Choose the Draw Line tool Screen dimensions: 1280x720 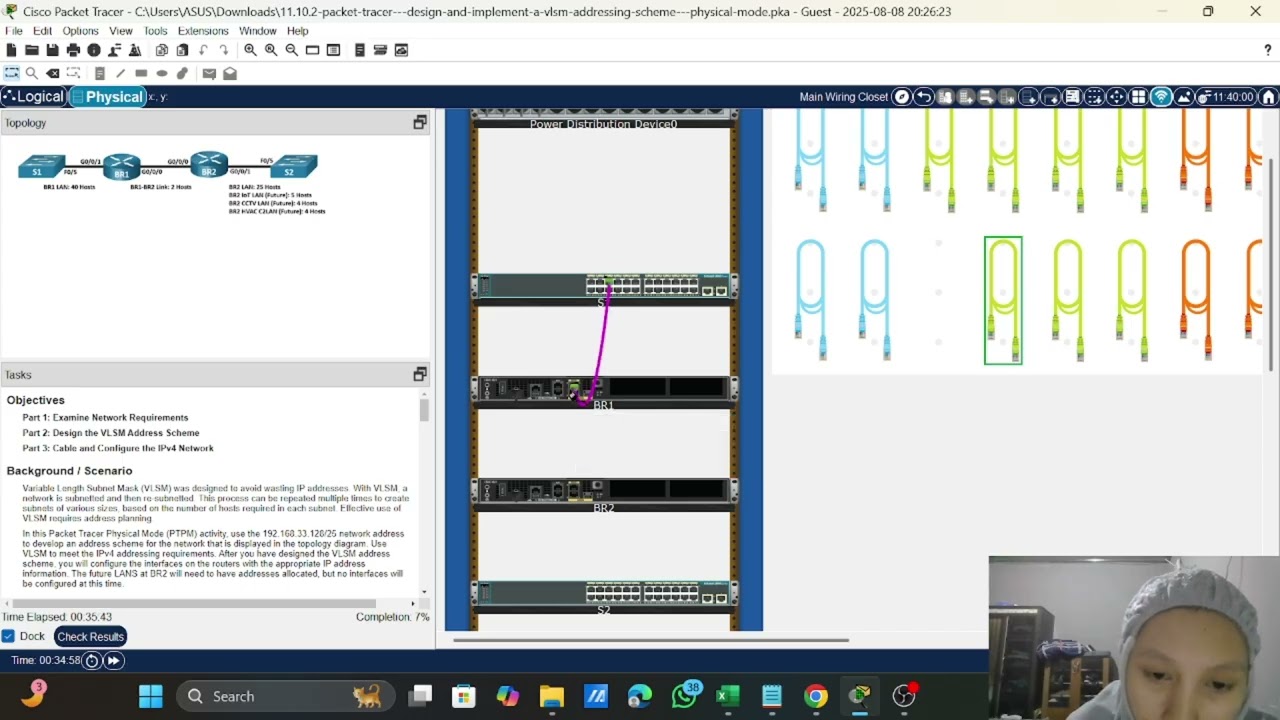click(x=121, y=73)
